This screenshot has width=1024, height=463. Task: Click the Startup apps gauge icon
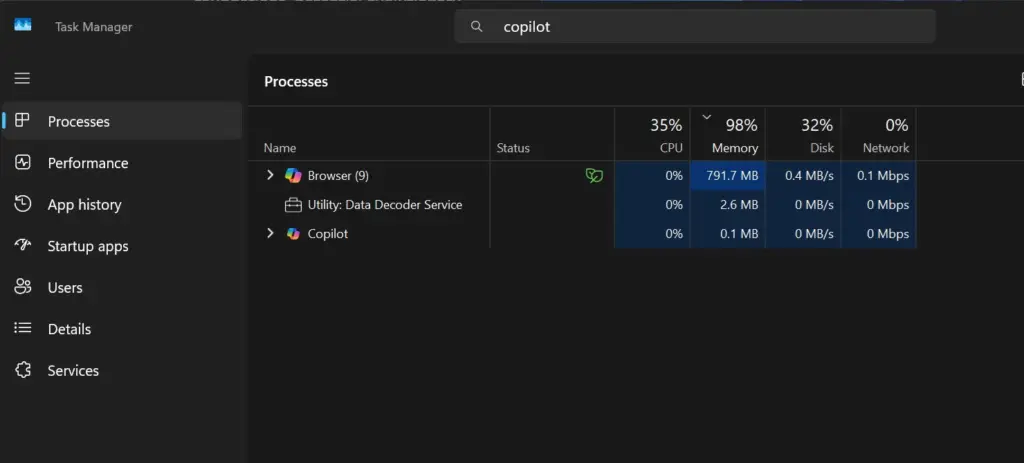[23, 245]
